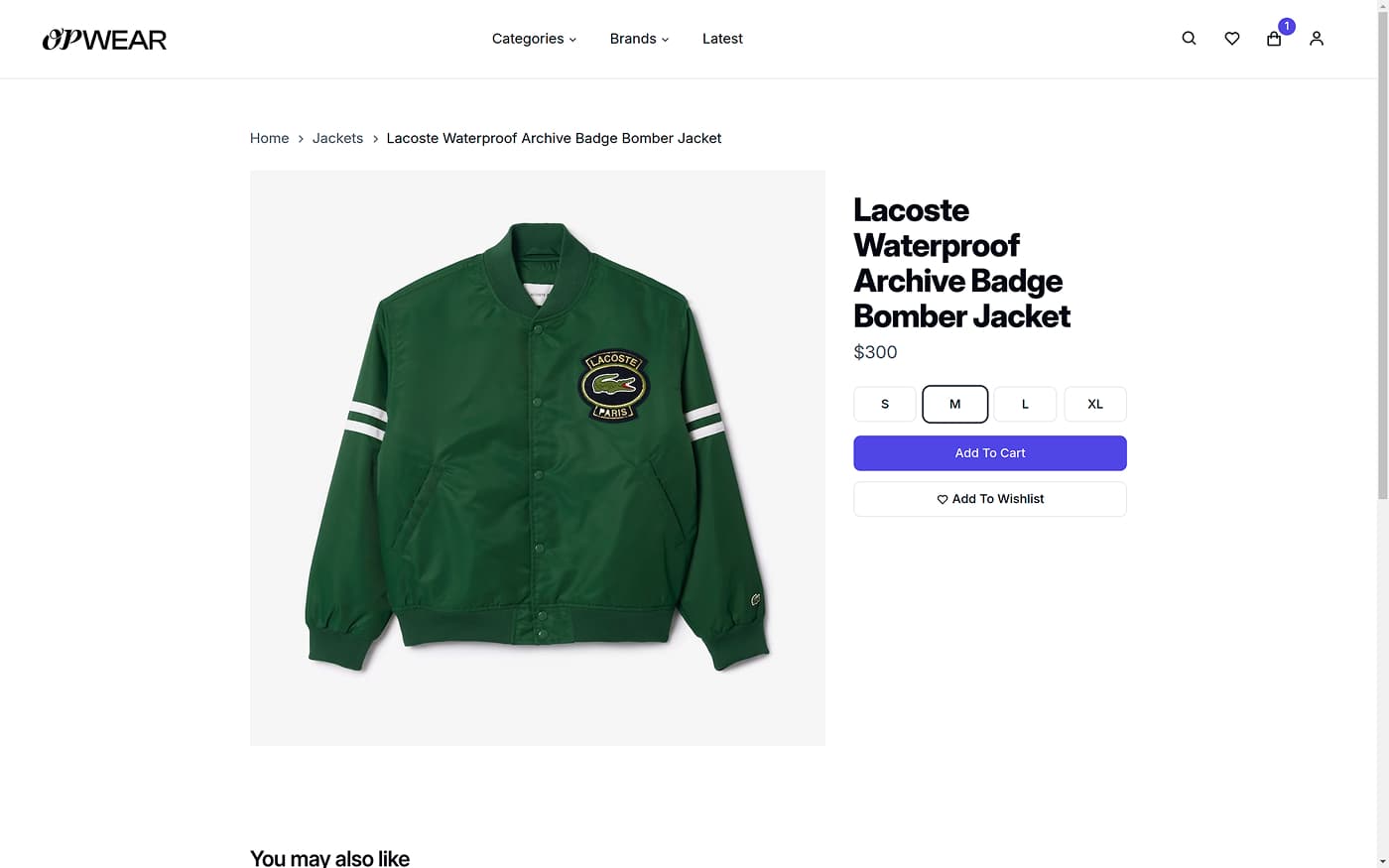This screenshot has height=868, width=1389.
Task: Choose size L
Action: (x=1025, y=404)
